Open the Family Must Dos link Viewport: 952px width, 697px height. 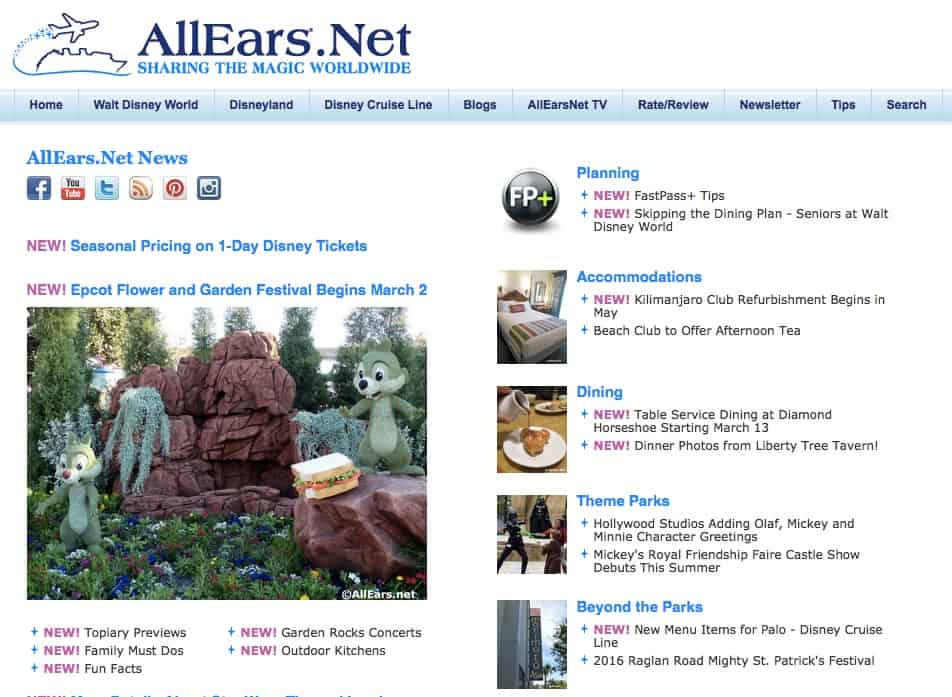tap(134, 651)
